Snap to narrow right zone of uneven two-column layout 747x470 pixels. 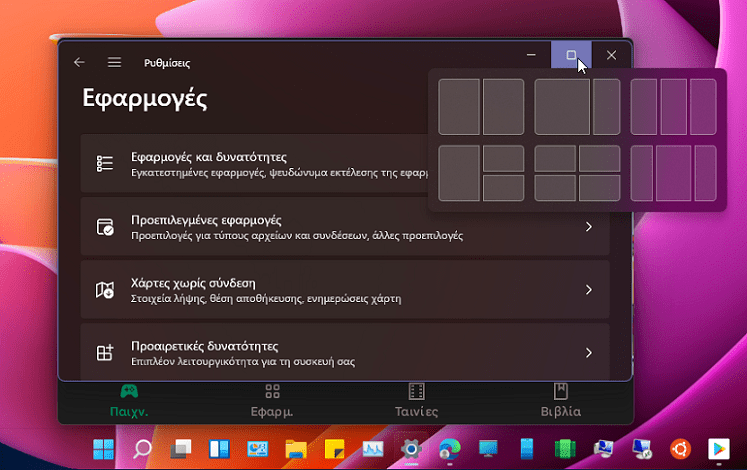[x=606, y=107]
